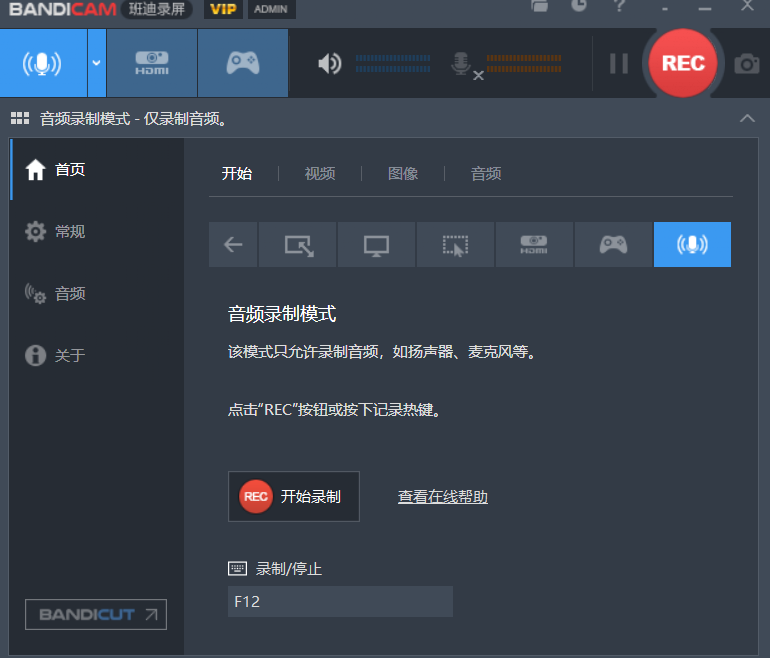Take a screenshot with the camera icon
Screen dimensions: 770x658
pyautogui.click(x=747, y=64)
